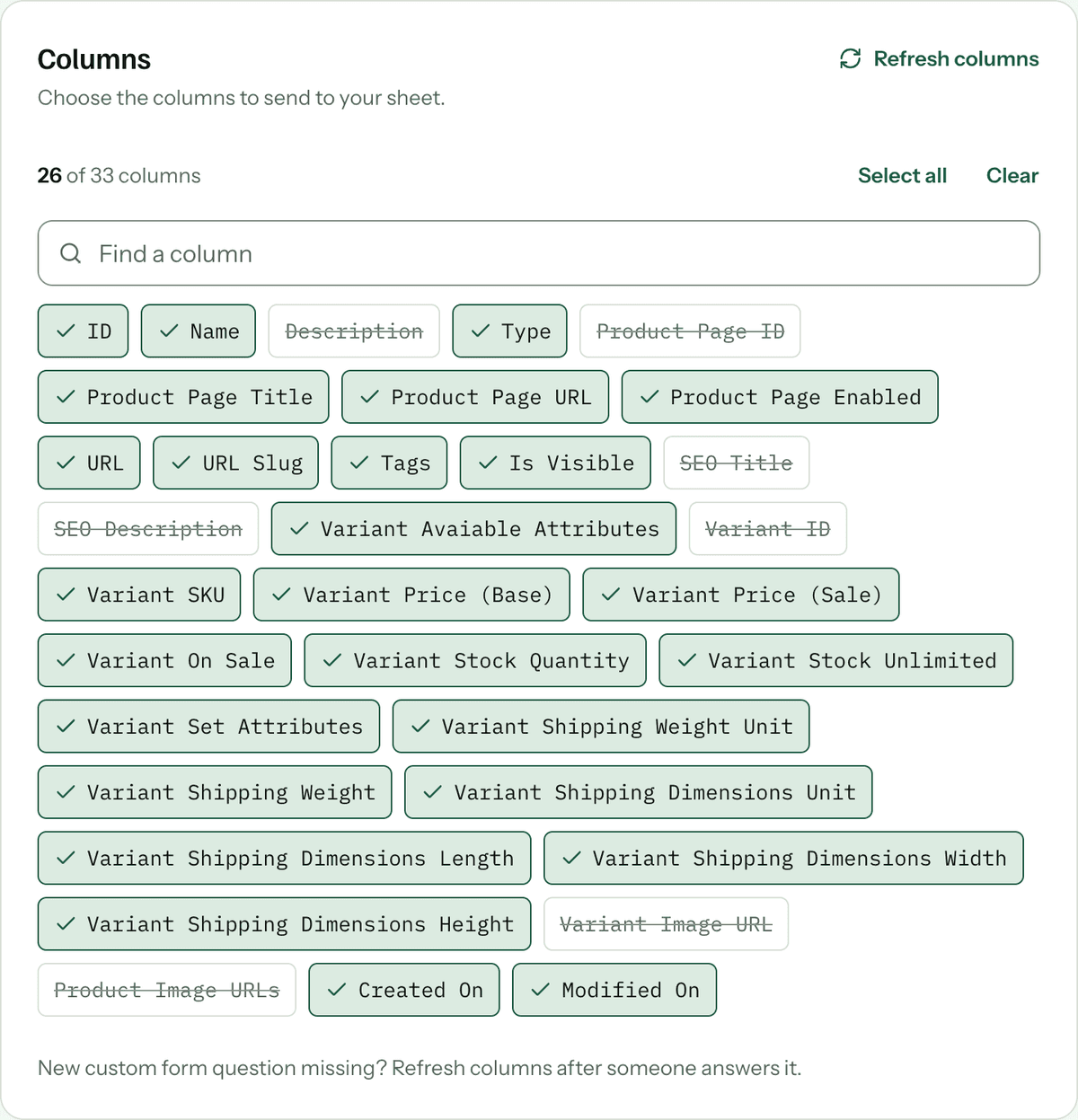1078x1120 pixels.
Task: Enable the Product Page ID column
Action: click(x=690, y=331)
